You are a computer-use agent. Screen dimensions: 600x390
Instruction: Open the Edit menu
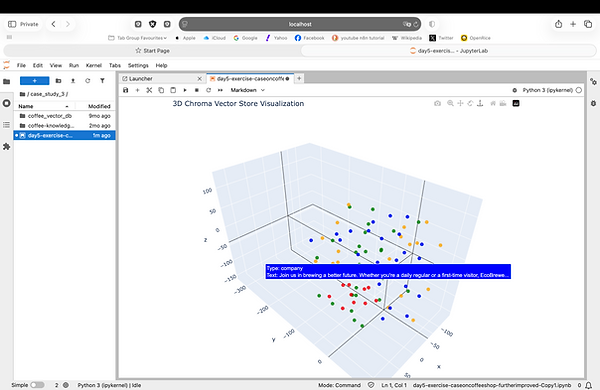pyautogui.click(x=38, y=65)
